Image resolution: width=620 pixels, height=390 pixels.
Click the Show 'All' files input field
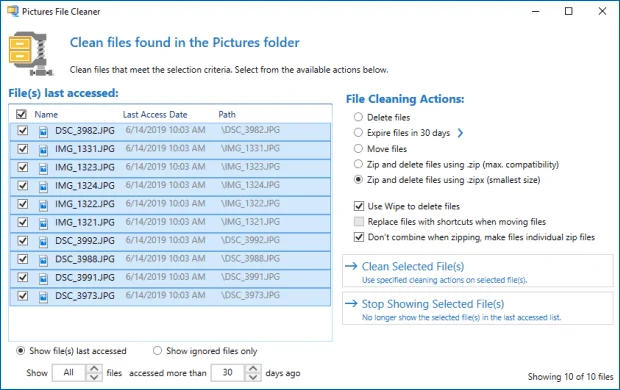tap(69, 373)
